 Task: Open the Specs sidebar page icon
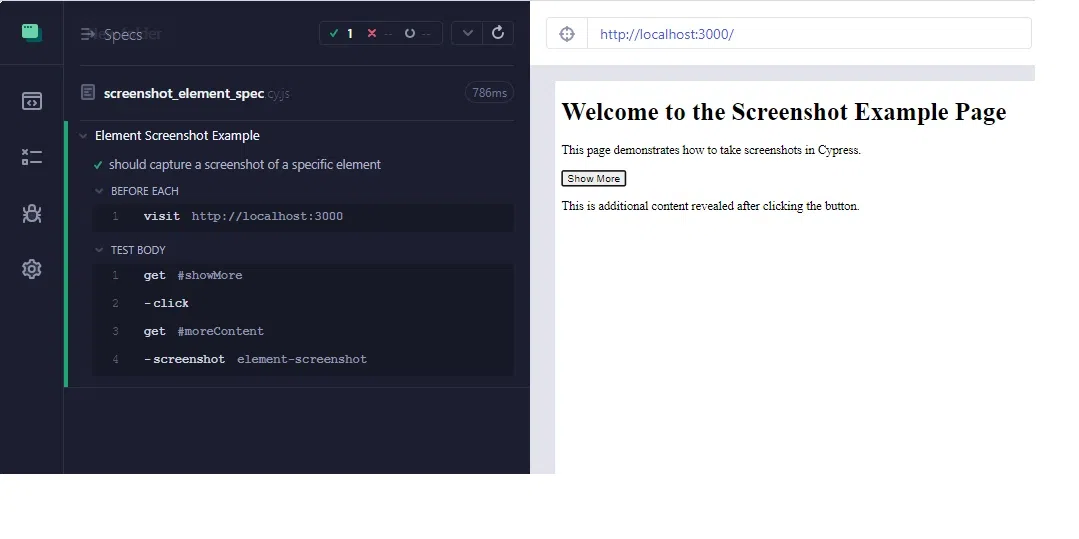pos(32,101)
